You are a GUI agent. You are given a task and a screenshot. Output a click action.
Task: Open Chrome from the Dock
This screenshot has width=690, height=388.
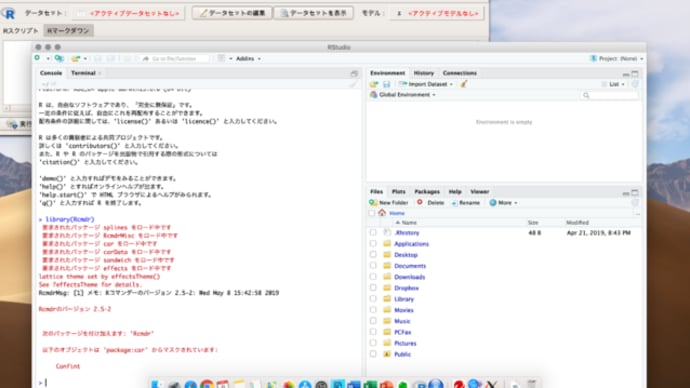tap(207, 384)
